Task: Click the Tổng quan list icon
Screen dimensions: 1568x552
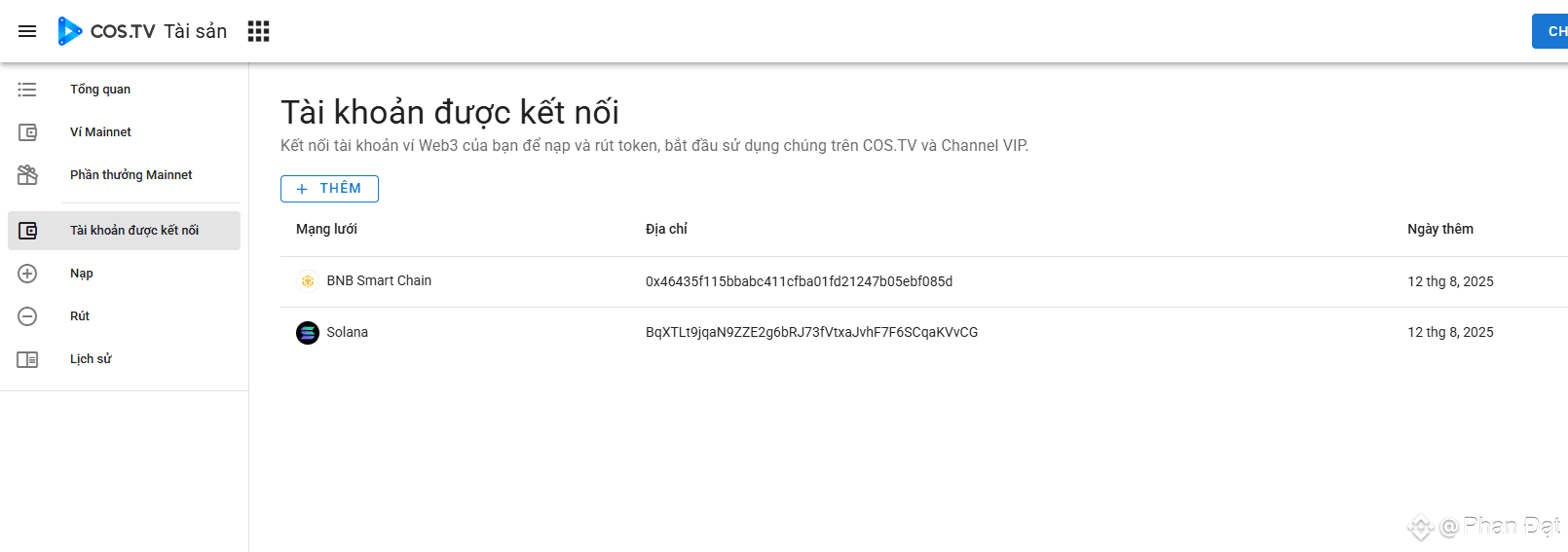Action: click(x=27, y=90)
